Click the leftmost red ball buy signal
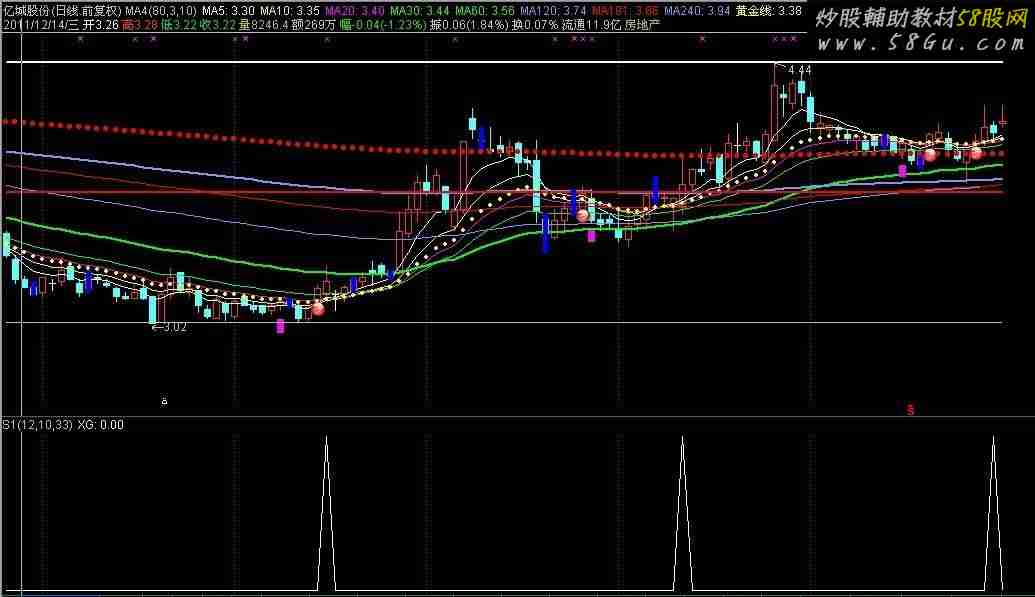1035x597 pixels. pos(318,309)
